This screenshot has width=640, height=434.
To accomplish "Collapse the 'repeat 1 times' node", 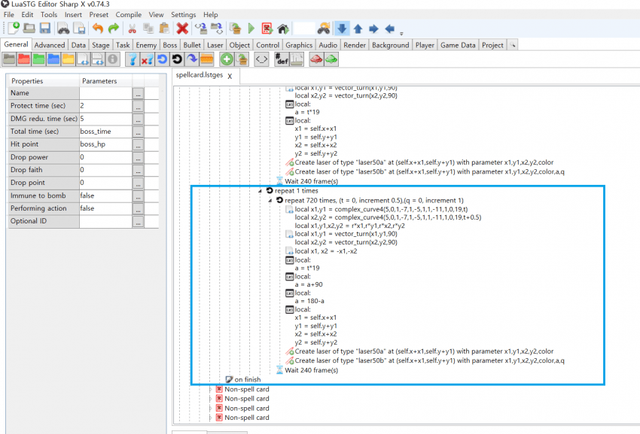I will point(259,189).
